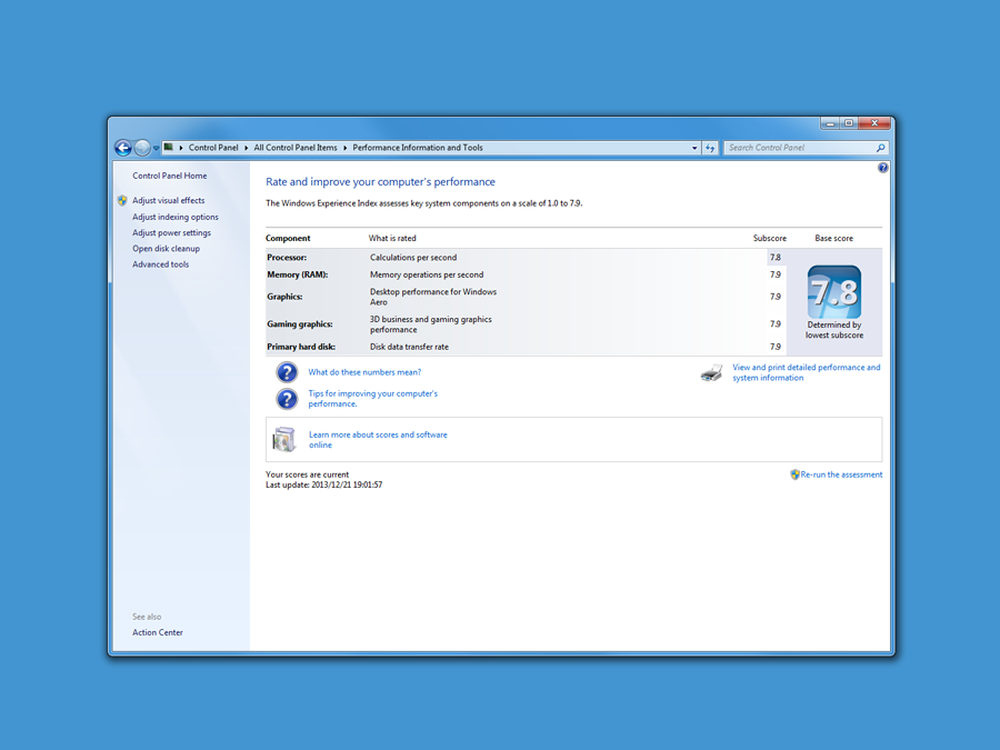This screenshot has width=1000, height=750.
Task: Click the Last update timestamp text
Action: point(324,485)
